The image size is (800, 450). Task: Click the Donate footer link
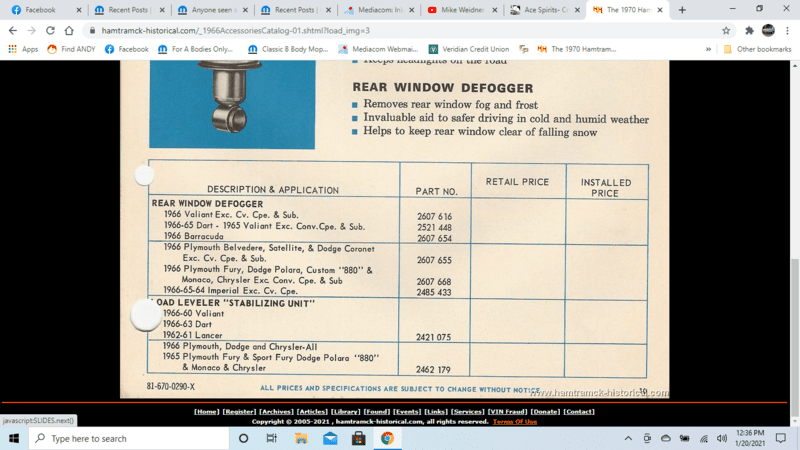[545, 412]
